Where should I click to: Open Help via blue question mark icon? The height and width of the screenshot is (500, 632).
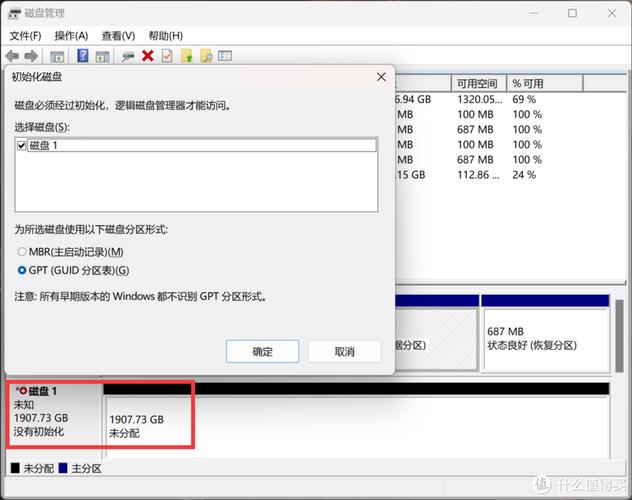tap(83, 56)
